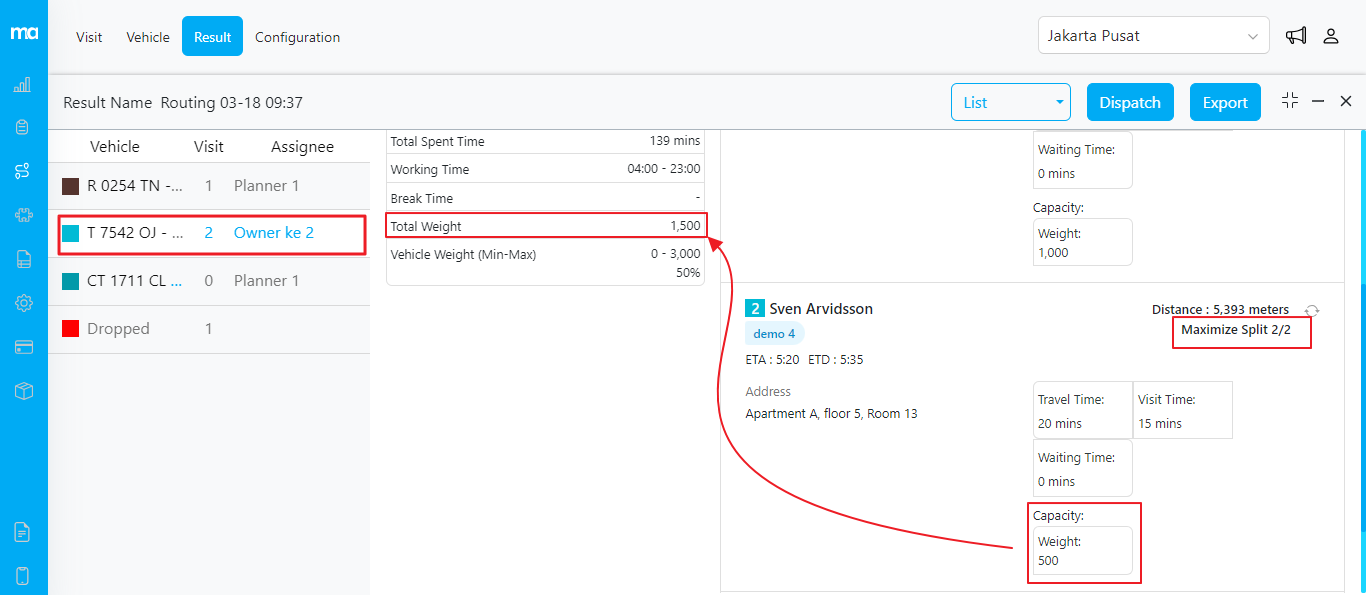Open the bar chart dashboard icon in sidebar

pos(22,85)
